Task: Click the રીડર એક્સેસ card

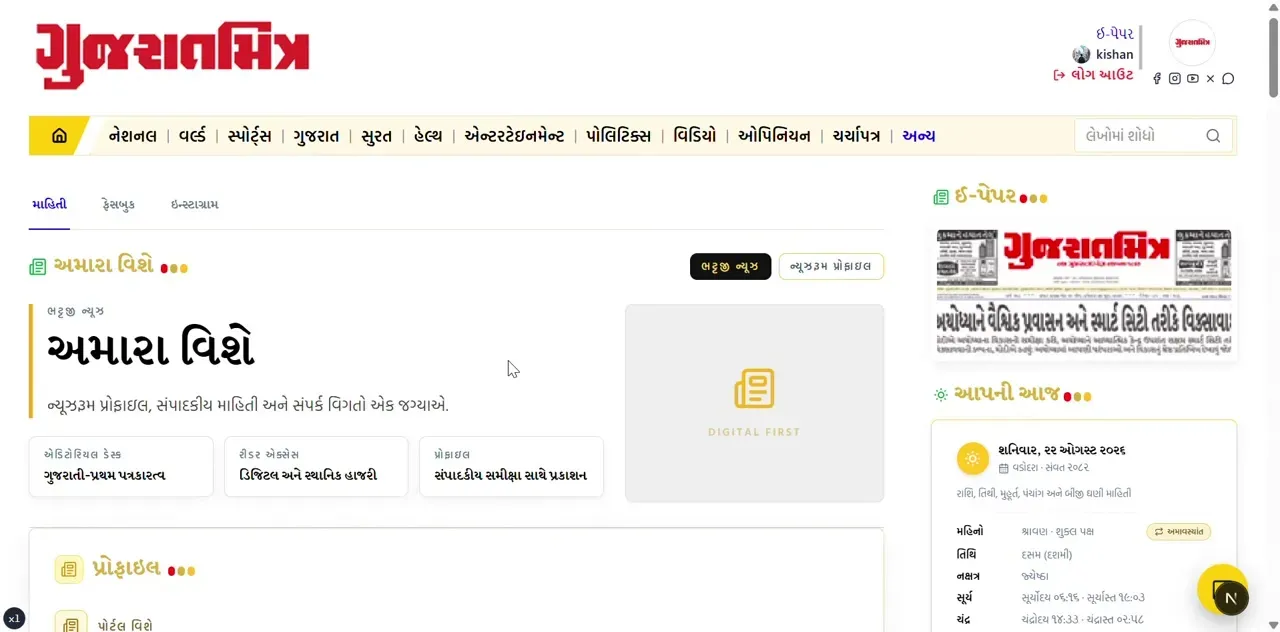Action: point(316,466)
